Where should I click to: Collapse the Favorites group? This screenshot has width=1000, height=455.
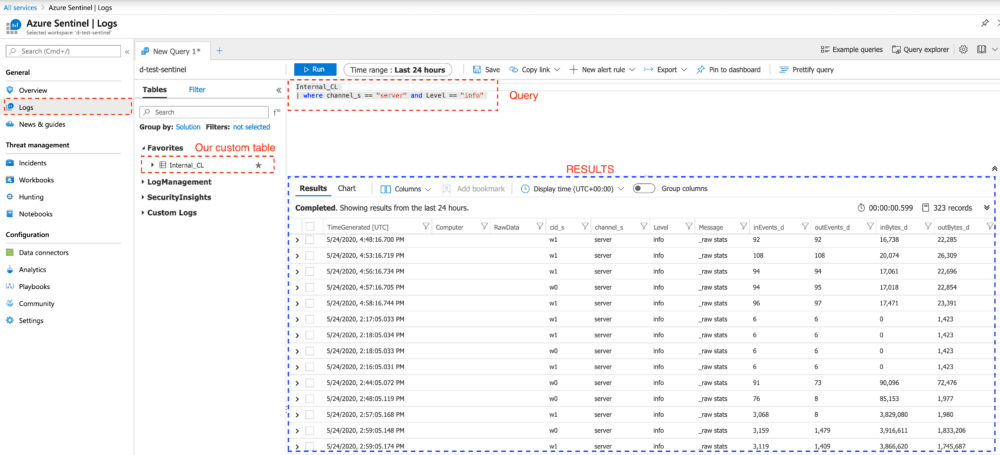[x=143, y=148]
